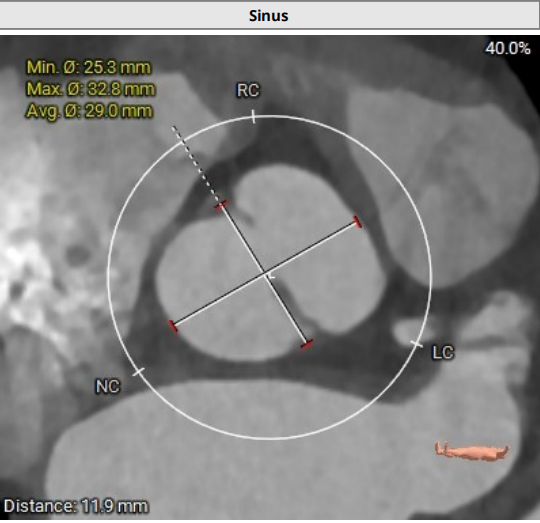This screenshot has width=540, height=523.
Task: Click the 40.0% cardiac phase indicator
Action: 508,49
